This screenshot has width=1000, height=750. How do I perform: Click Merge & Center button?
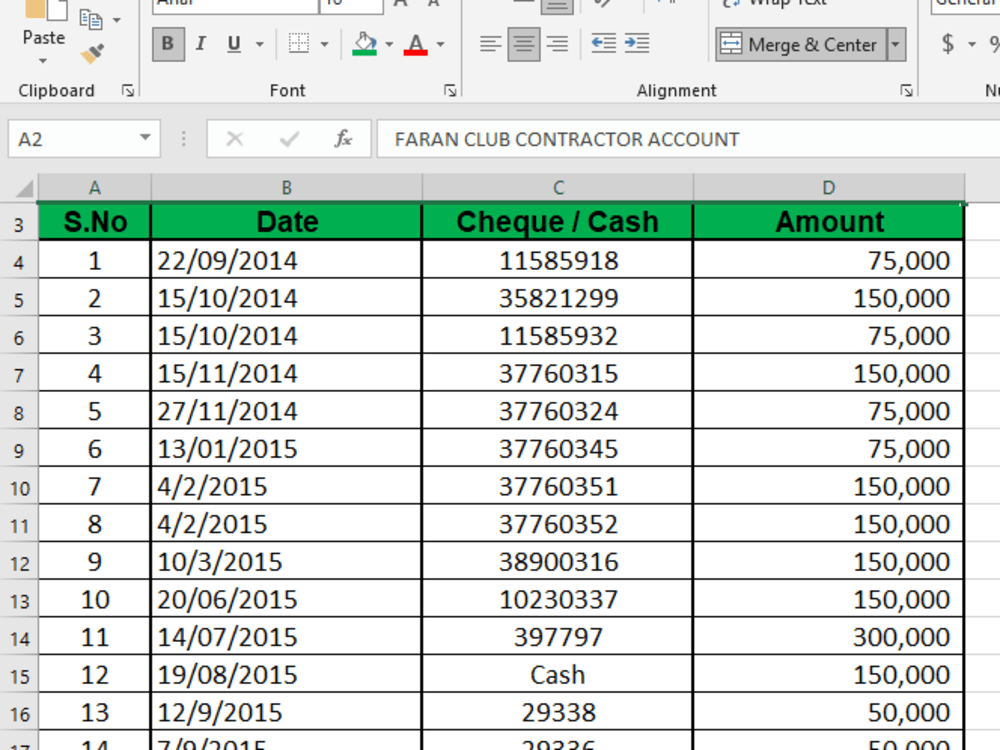coord(800,45)
